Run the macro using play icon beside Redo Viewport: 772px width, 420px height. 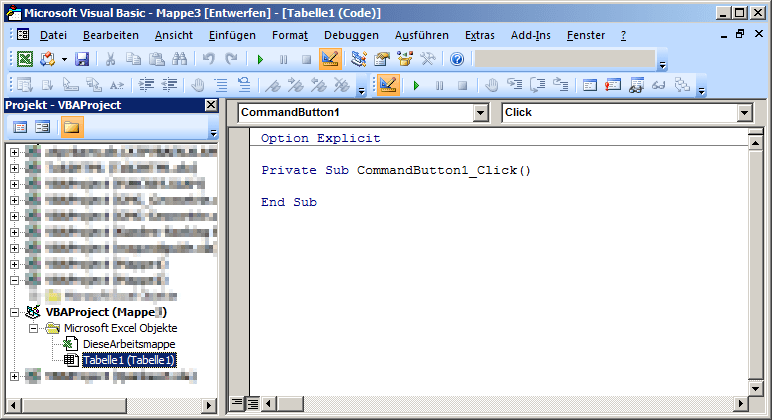pos(260,60)
